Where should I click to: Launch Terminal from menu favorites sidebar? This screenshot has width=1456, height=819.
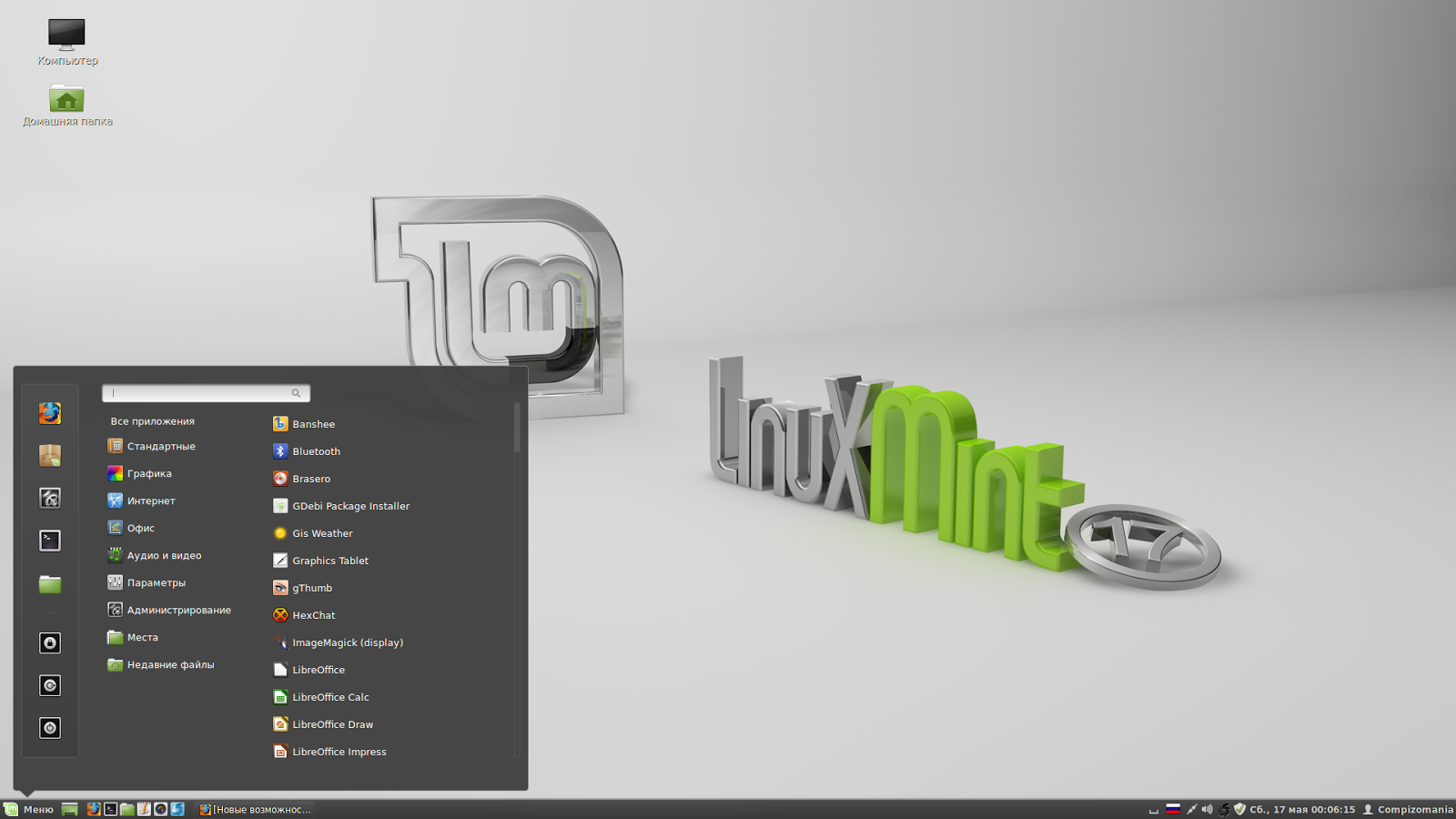[50, 541]
